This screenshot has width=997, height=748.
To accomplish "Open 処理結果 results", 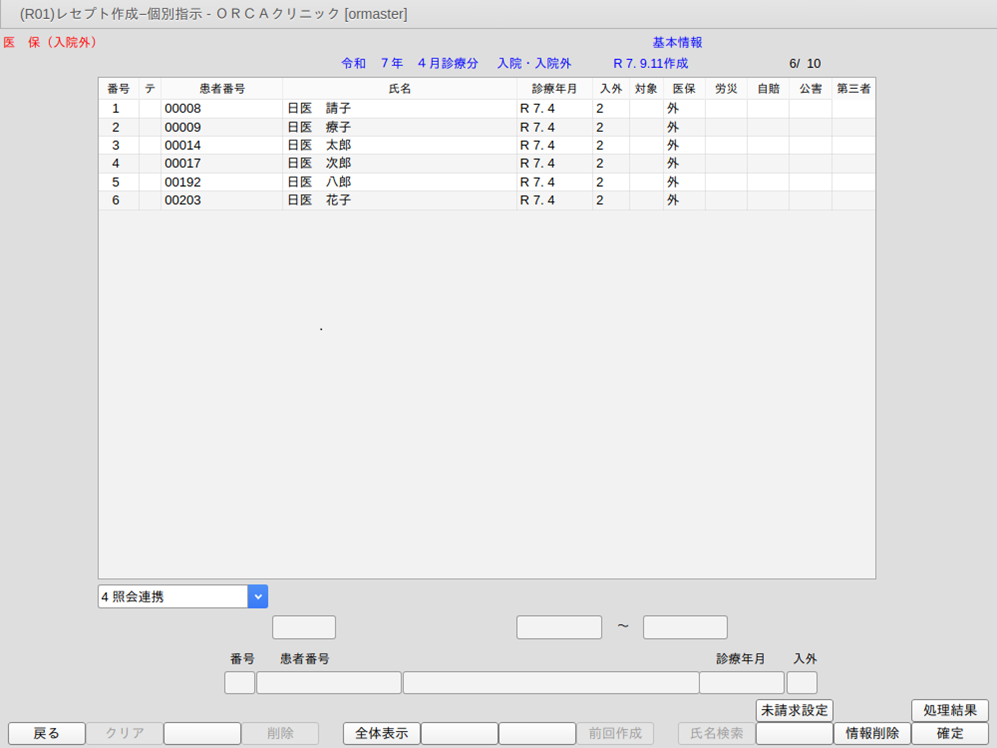I will click(950, 710).
